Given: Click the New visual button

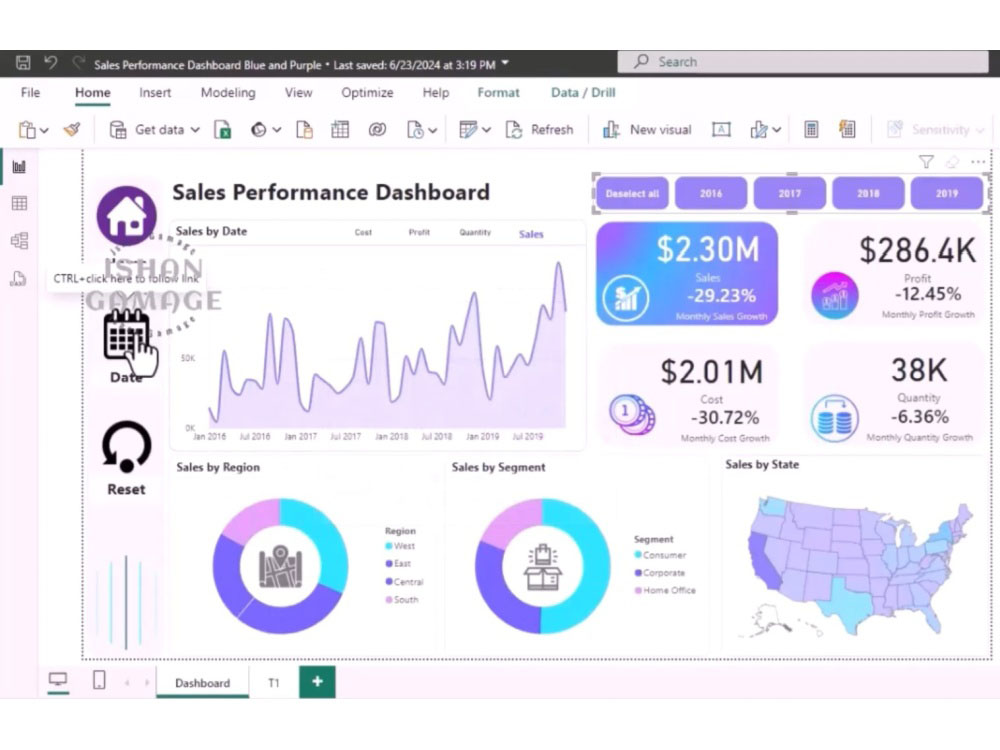Looking at the screenshot, I should [647, 129].
